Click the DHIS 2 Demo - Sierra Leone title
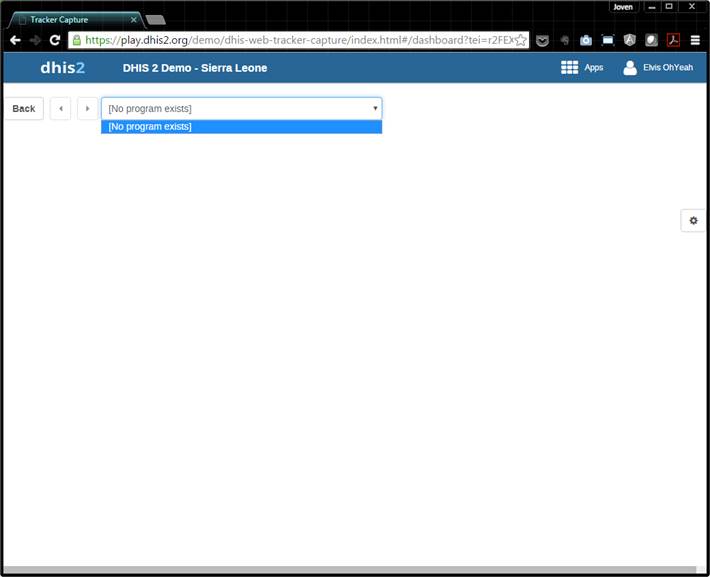Viewport: 710px width, 577px height. pyautogui.click(x=195, y=68)
